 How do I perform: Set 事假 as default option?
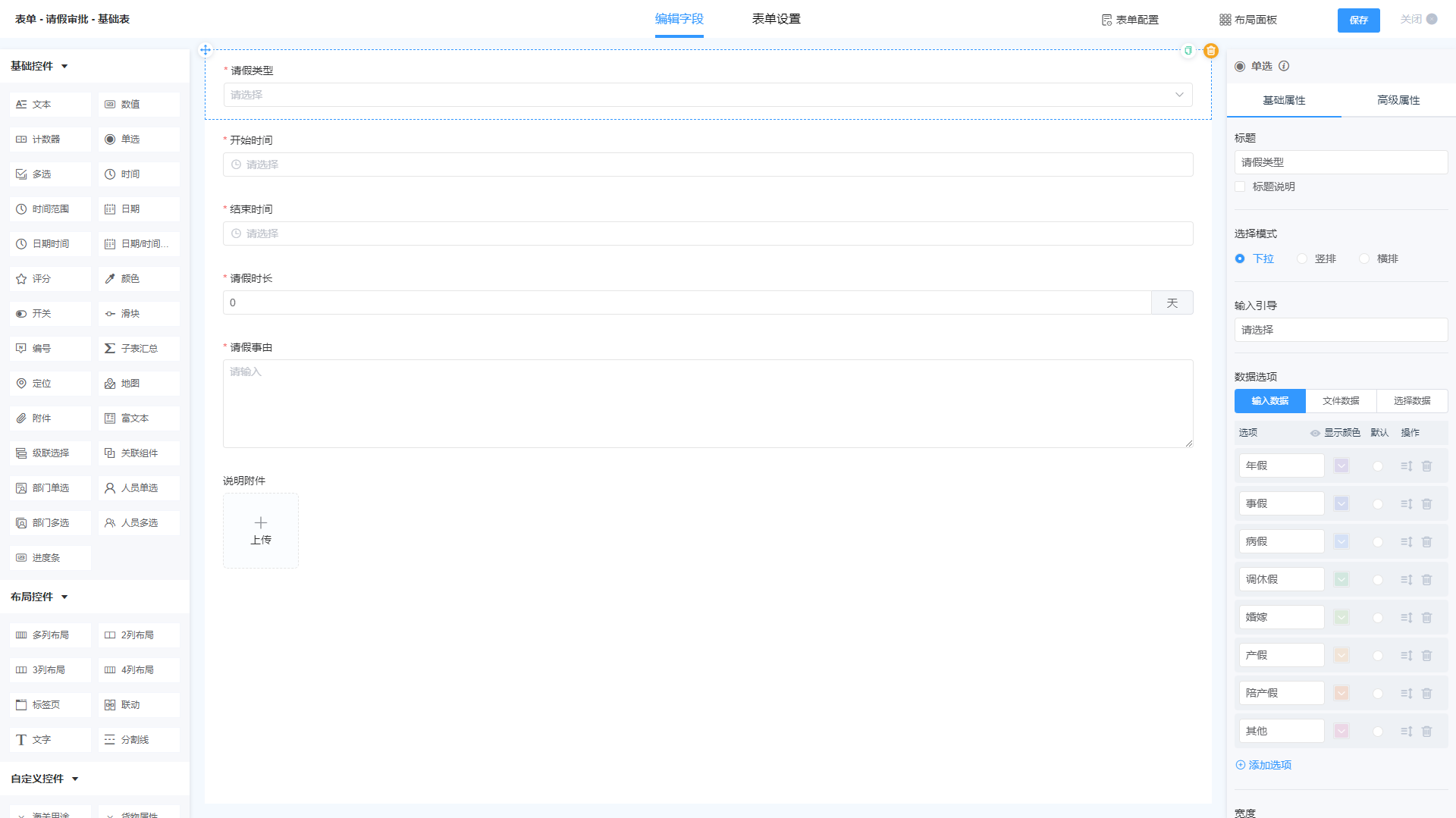pyautogui.click(x=1378, y=504)
